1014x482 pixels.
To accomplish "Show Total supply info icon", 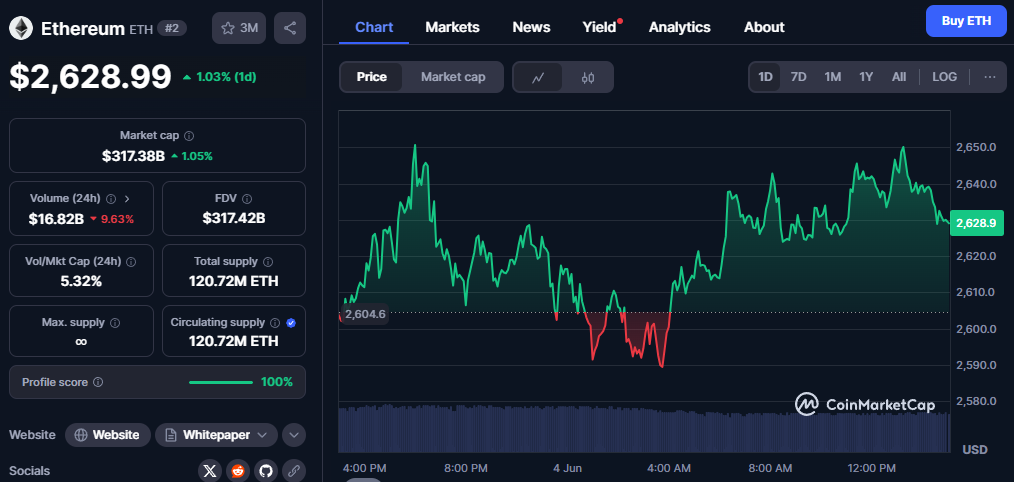I will 268,262.
